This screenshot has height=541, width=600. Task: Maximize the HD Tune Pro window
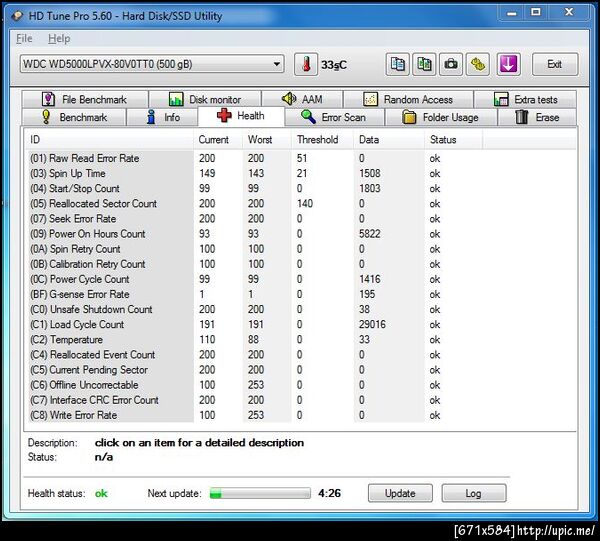[536, 13]
